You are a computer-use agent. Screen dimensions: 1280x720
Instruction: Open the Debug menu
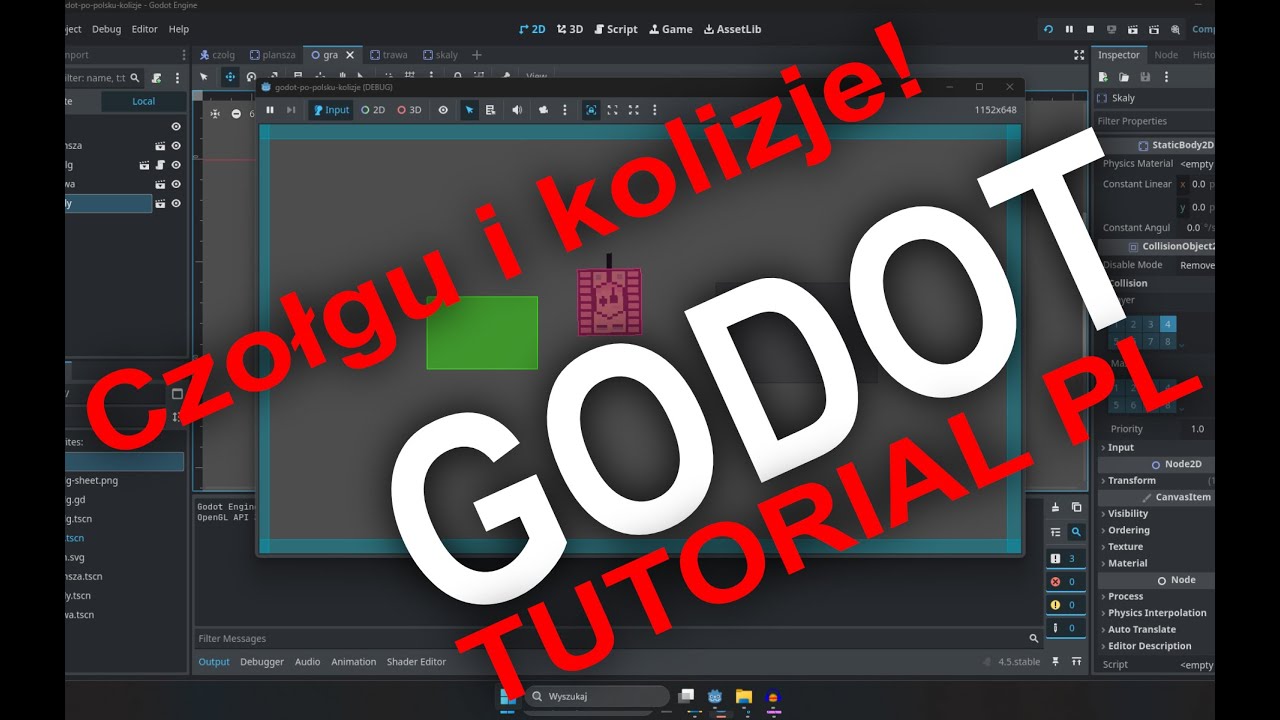click(107, 29)
